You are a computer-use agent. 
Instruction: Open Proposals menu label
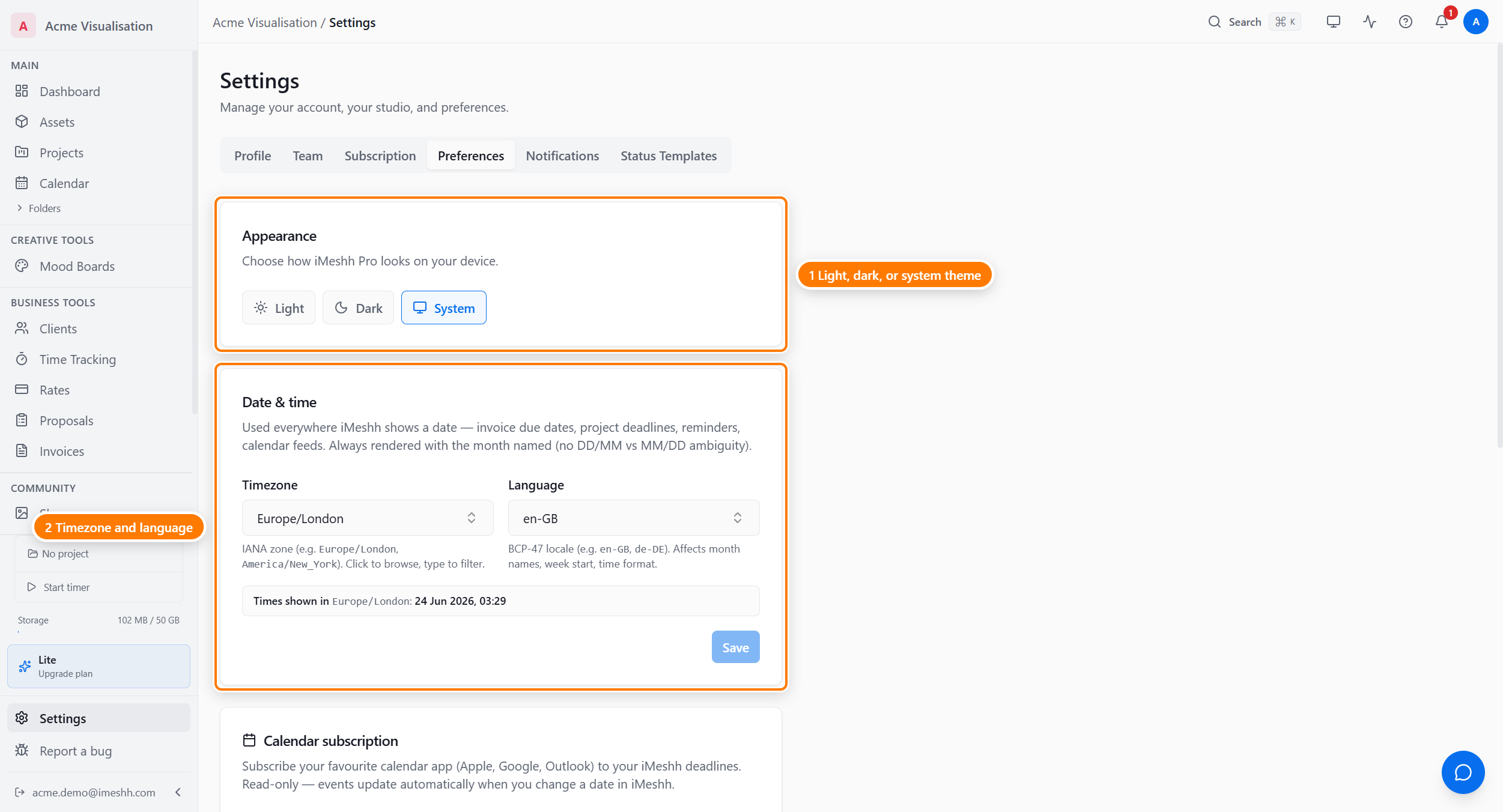tap(66, 420)
